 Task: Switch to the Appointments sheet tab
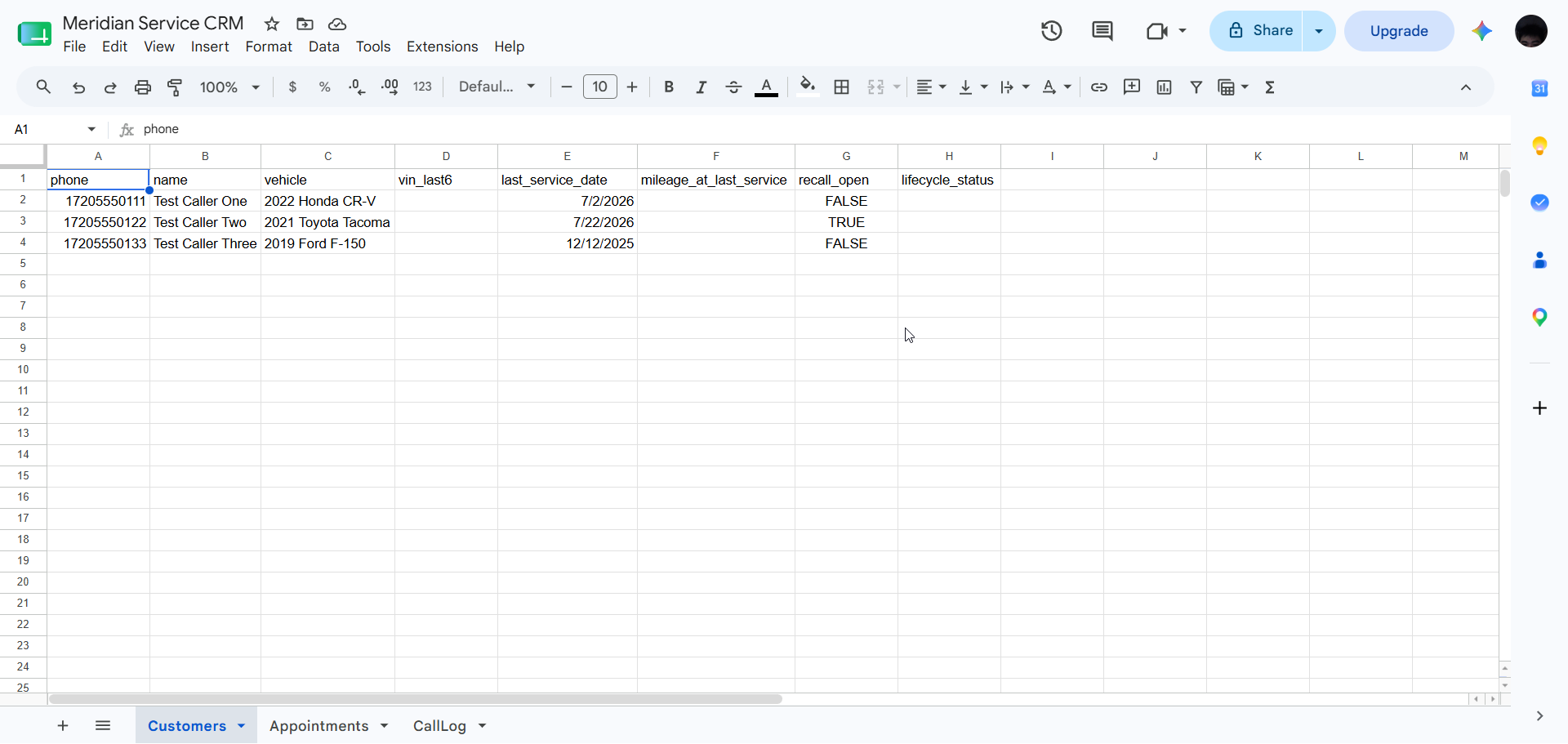tap(319, 725)
